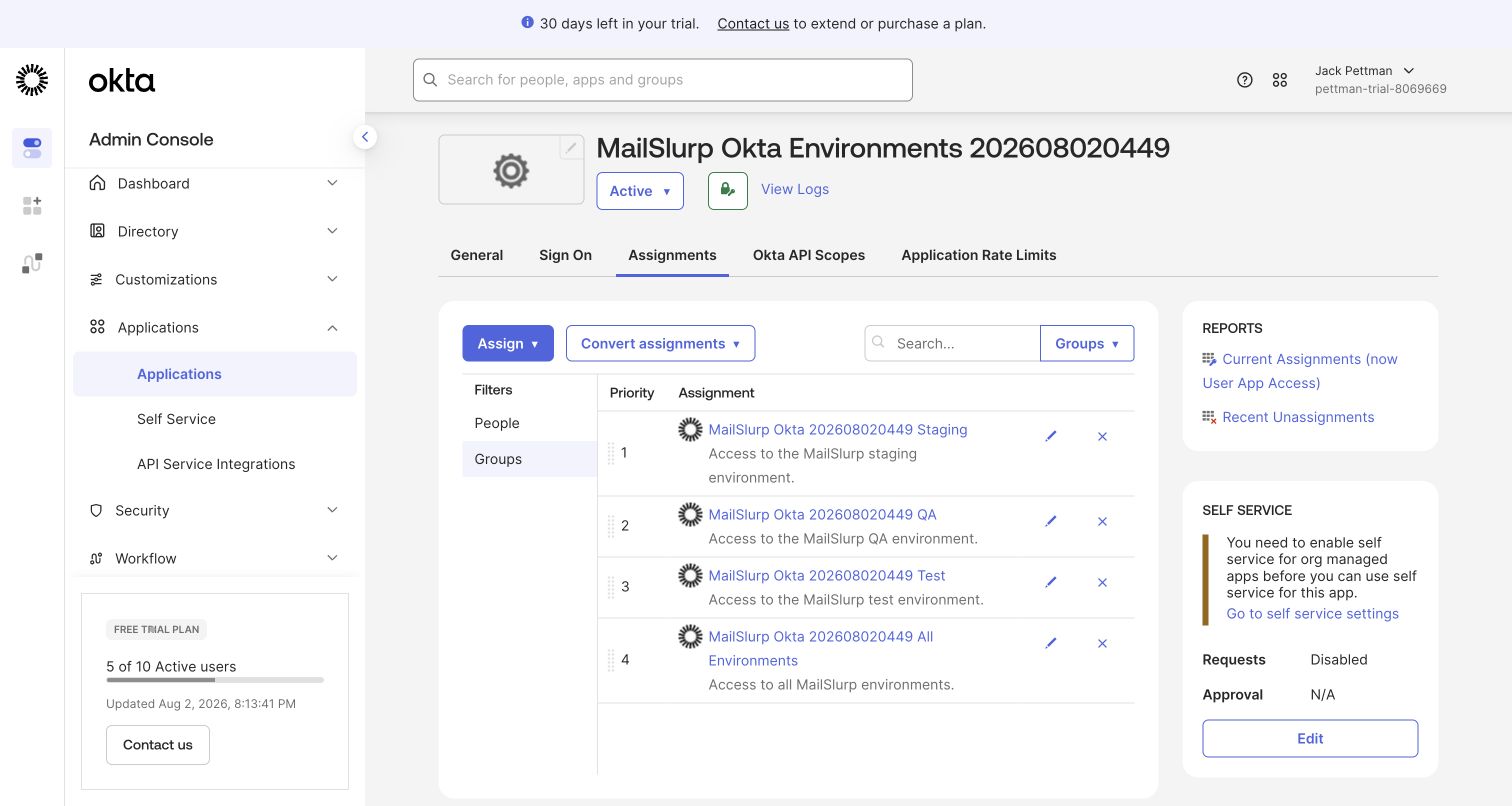Open MailSlurp Okta 202608020449 Test group link
The width and height of the screenshot is (1512, 806).
[827, 576]
